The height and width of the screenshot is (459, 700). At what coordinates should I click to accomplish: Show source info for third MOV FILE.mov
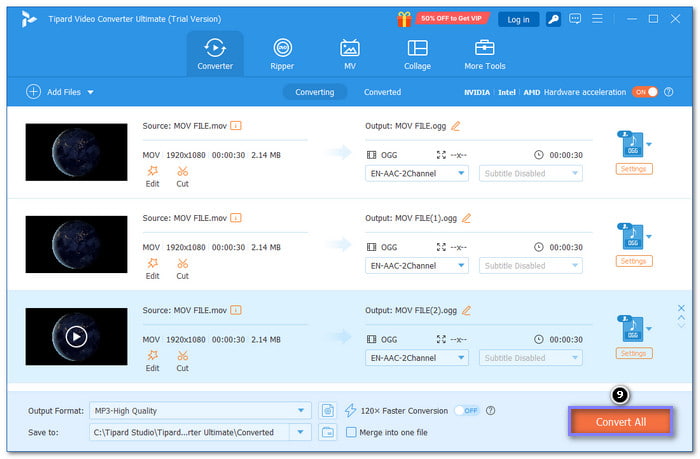point(236,310)
